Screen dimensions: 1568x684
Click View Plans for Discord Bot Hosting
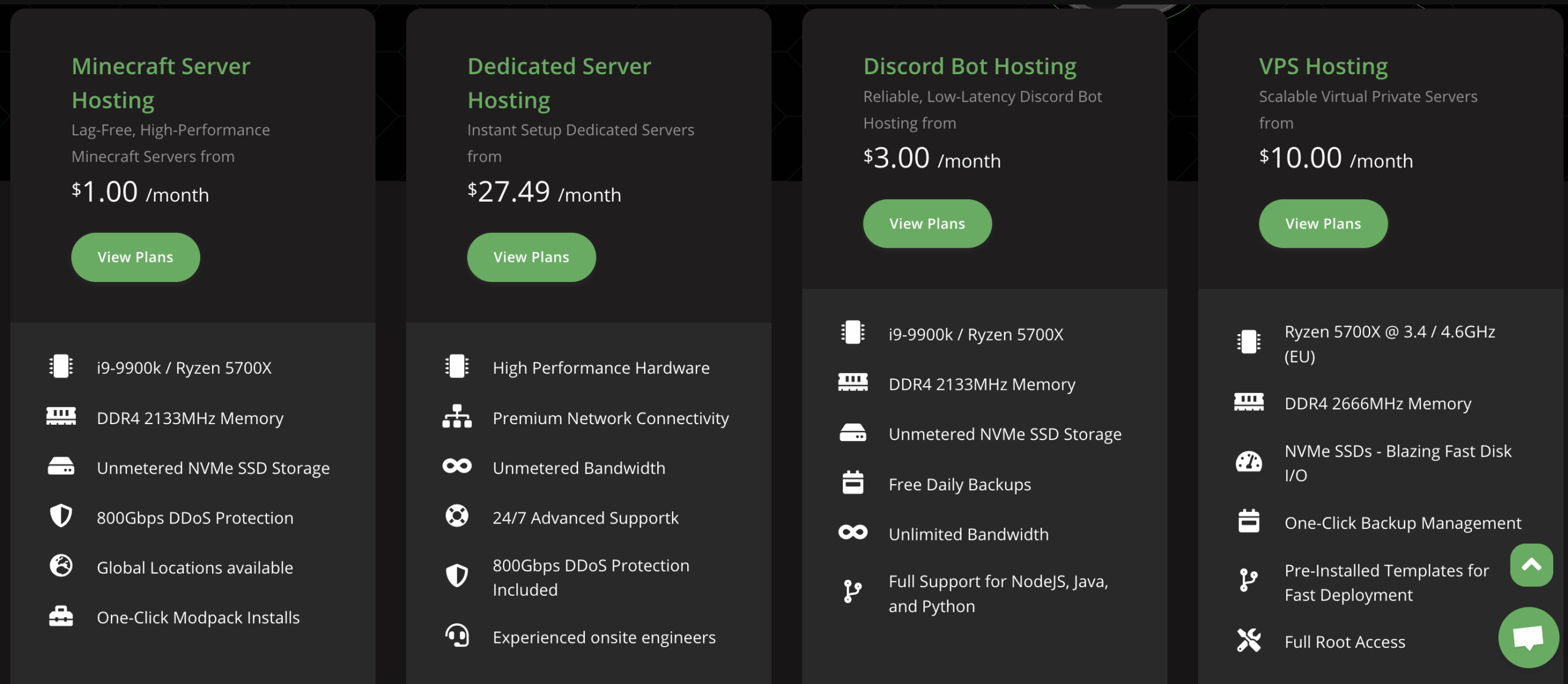pos(927,223)
